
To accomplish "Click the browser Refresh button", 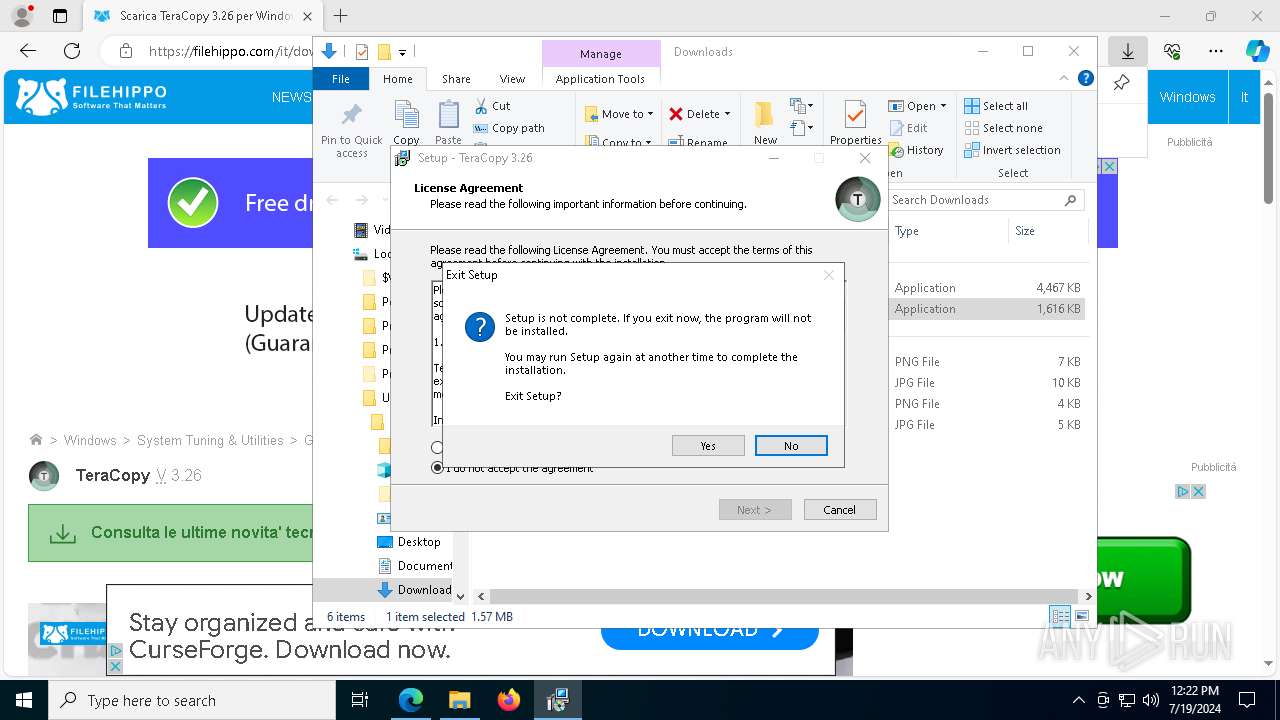I will pyautogui.click(x=72, y=51).
